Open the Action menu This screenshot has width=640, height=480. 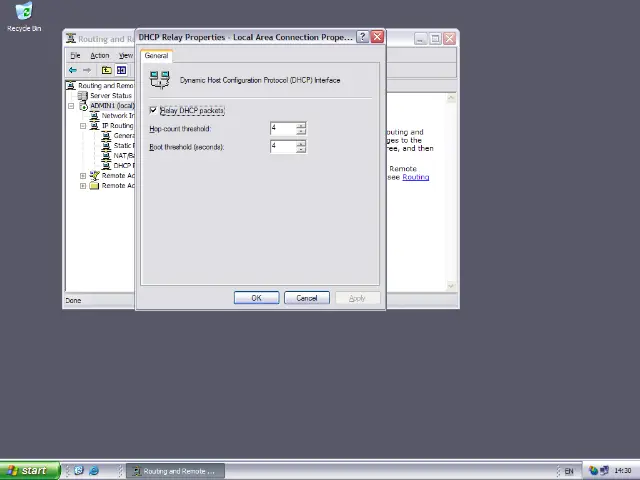pyautogui.click(x=99, y=55)
